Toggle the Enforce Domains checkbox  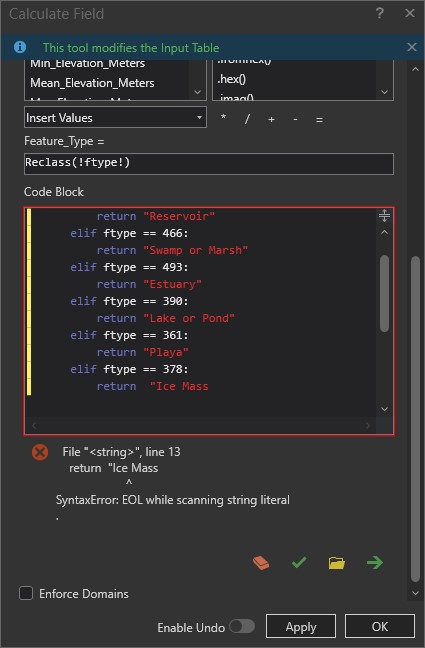click(26, 593)
